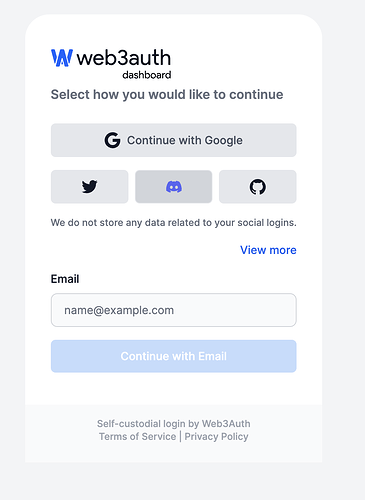
Task: Select the Continue with Google button
Action: pos(174,140)
